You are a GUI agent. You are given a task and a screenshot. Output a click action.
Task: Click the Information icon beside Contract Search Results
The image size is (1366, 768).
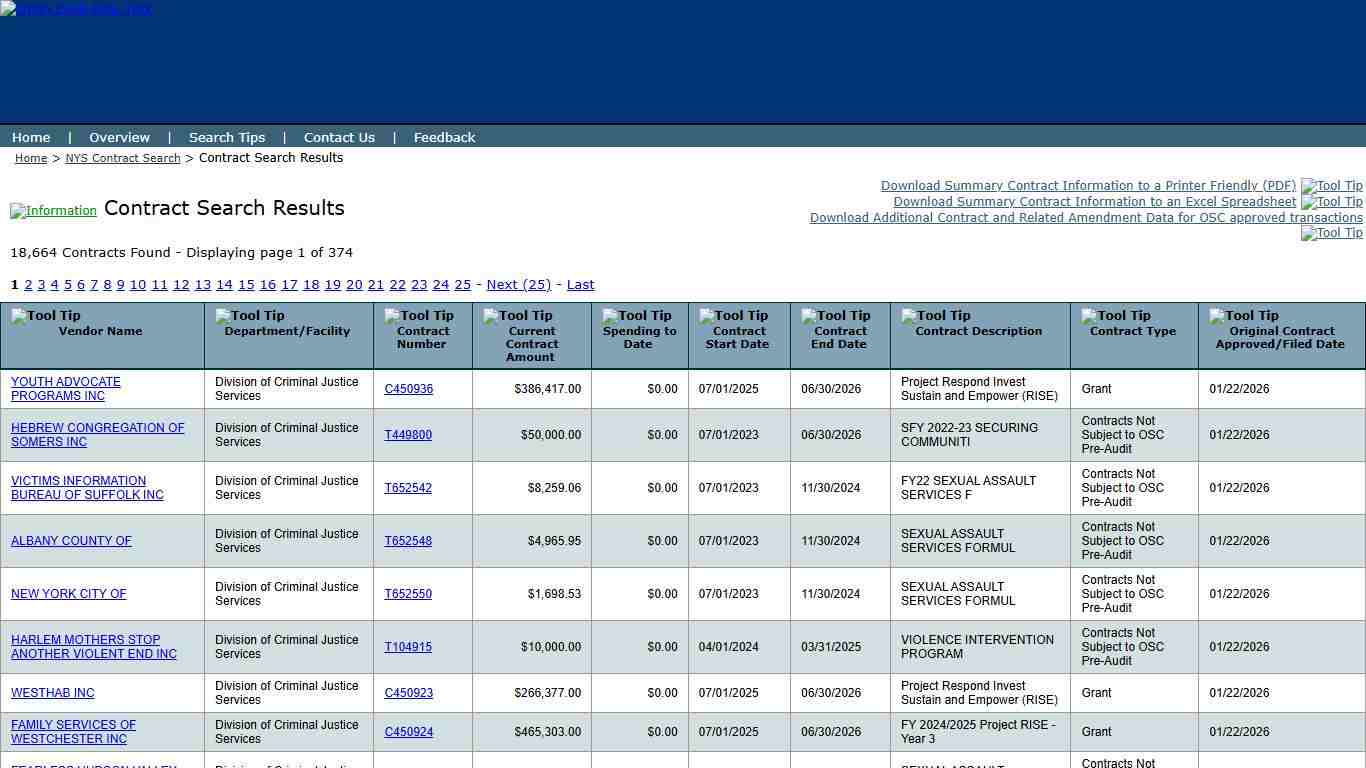pyautogui.click(x=53, y=211)
